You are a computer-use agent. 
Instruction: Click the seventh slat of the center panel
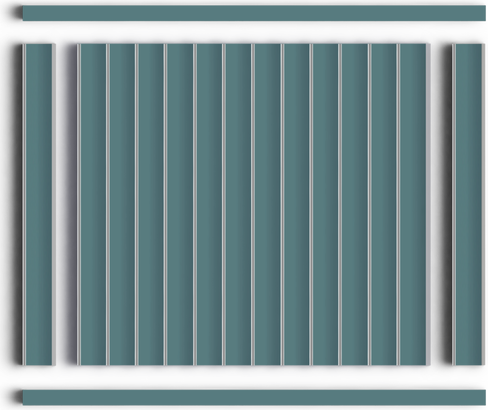267,204
